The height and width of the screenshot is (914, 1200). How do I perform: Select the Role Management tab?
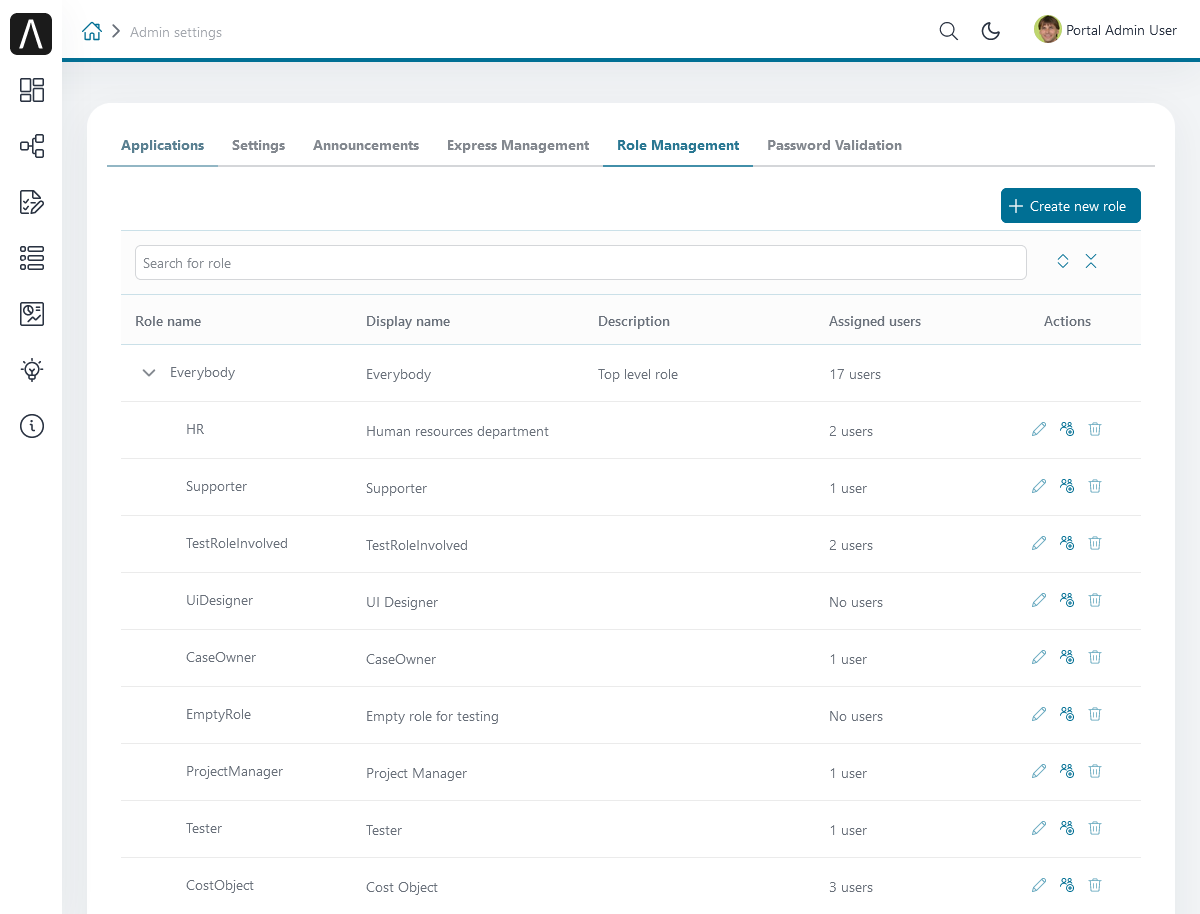pyautogui.click(x=678, y=146)
